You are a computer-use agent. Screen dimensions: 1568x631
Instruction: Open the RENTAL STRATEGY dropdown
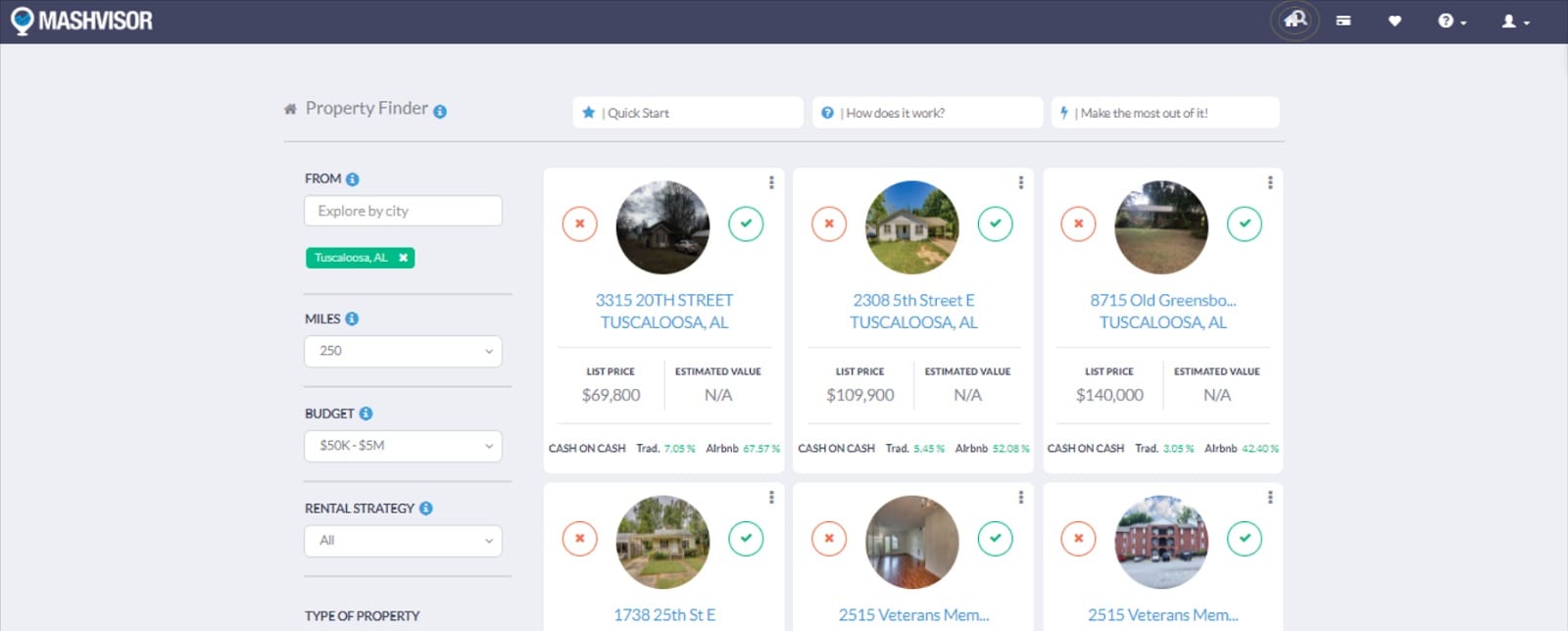403,541
